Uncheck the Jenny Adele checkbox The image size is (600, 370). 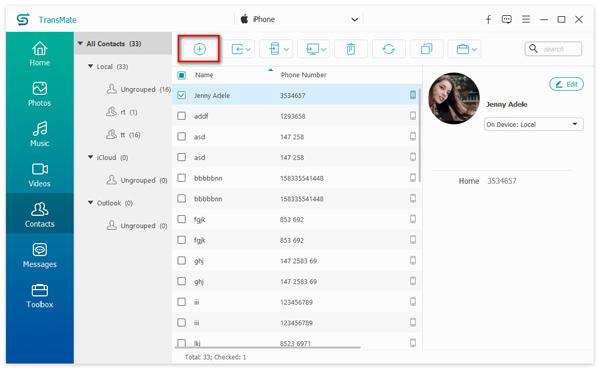tap(182, 95)
